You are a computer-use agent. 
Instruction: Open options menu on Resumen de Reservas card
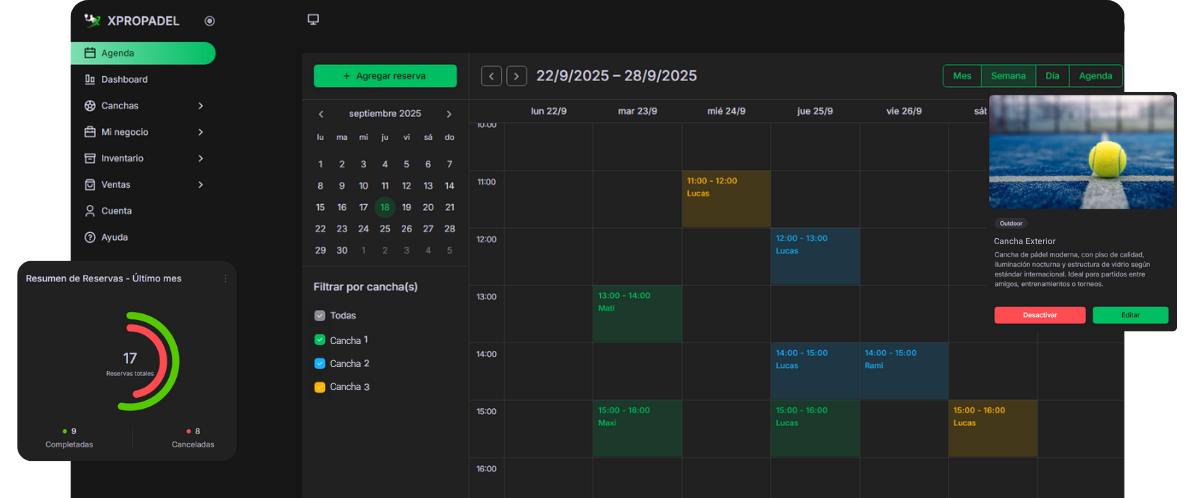pyautogui.click(x=225, y=279)
